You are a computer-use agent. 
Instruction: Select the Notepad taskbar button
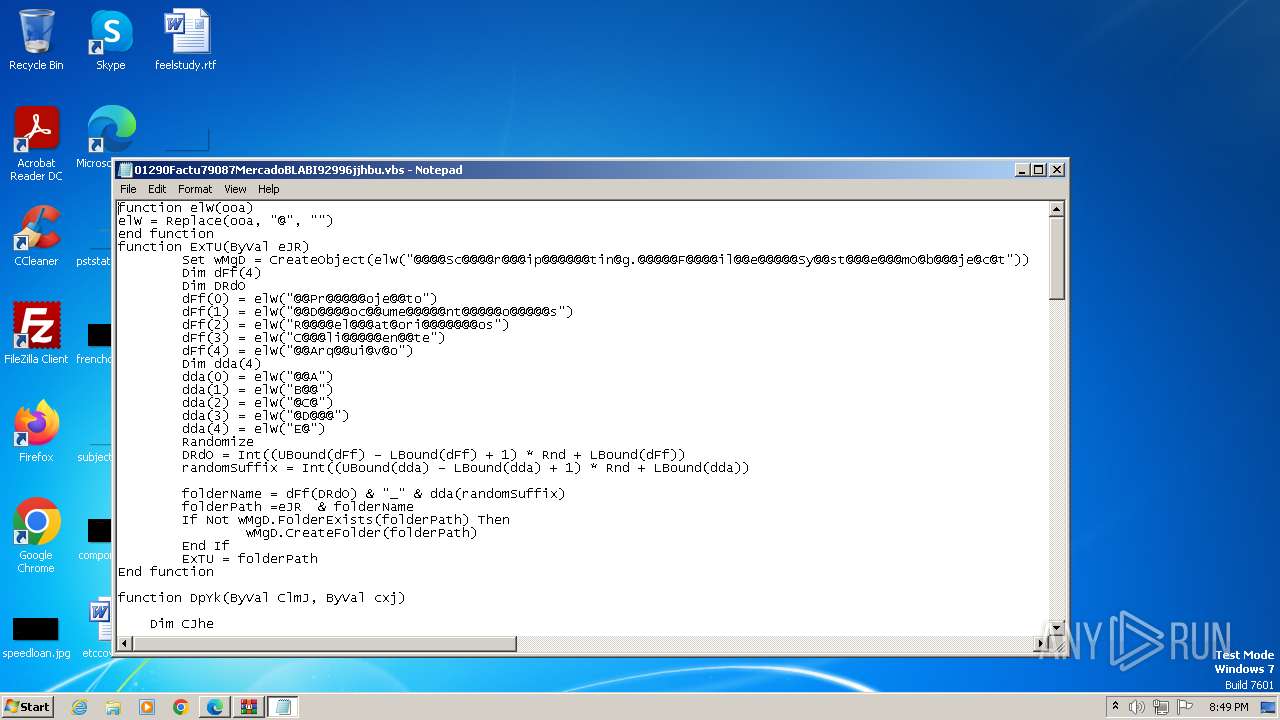coord(283,707)
